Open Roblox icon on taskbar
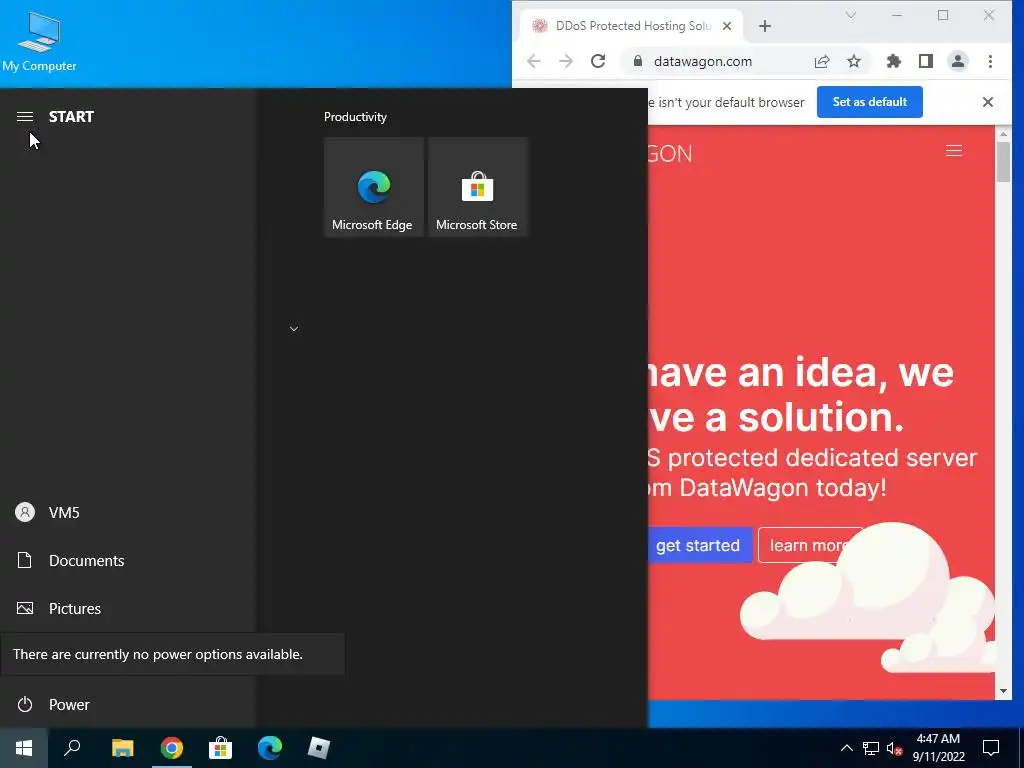Image resolution: width=1024 pixels, height=768 pixels. click(x=319, y=748)
